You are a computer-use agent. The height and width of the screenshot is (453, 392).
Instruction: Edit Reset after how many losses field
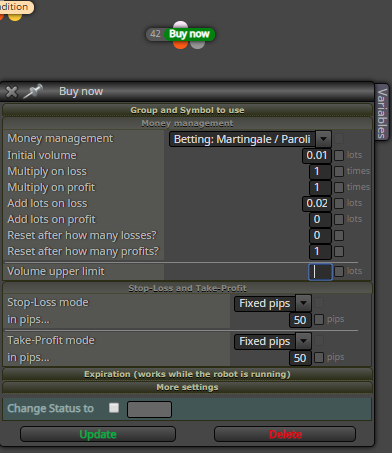tap(320, 235)
